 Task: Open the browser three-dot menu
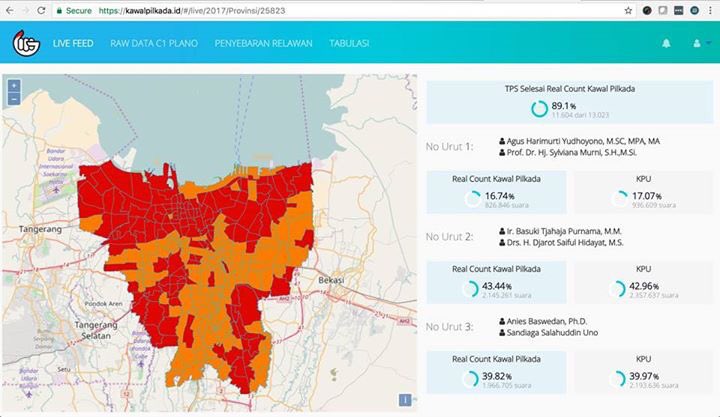click(x=710, y=10)
